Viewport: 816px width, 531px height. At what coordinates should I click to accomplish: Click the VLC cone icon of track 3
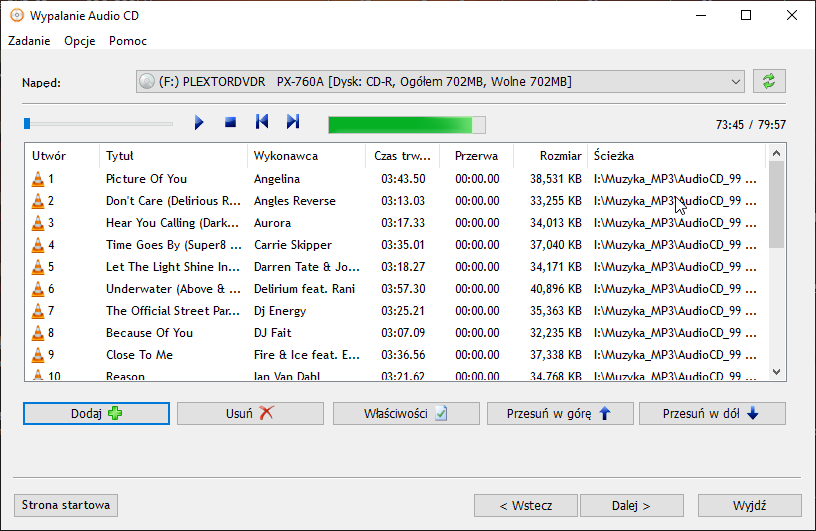click(x=38, y=223)
